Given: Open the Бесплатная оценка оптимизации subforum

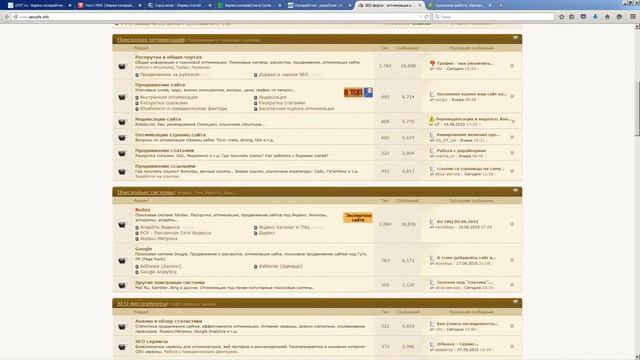Looking at the screenshot, I should point(297,109).
